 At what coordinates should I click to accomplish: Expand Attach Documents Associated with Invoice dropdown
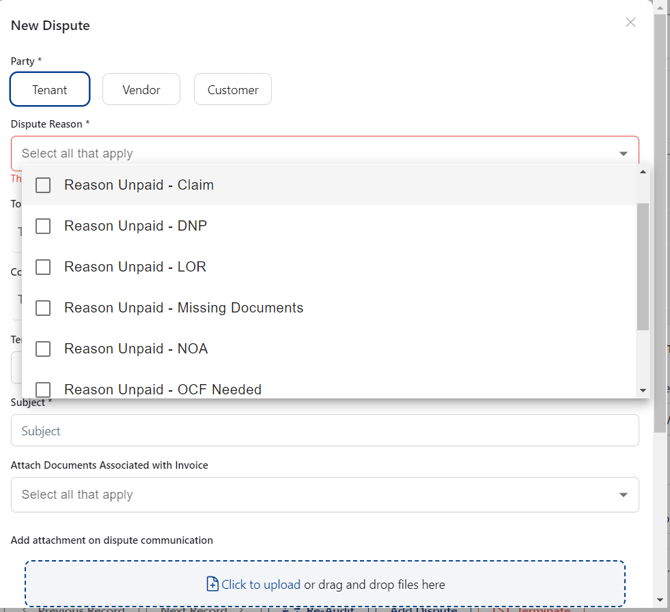pyautogui.click(x=623, y=494)
